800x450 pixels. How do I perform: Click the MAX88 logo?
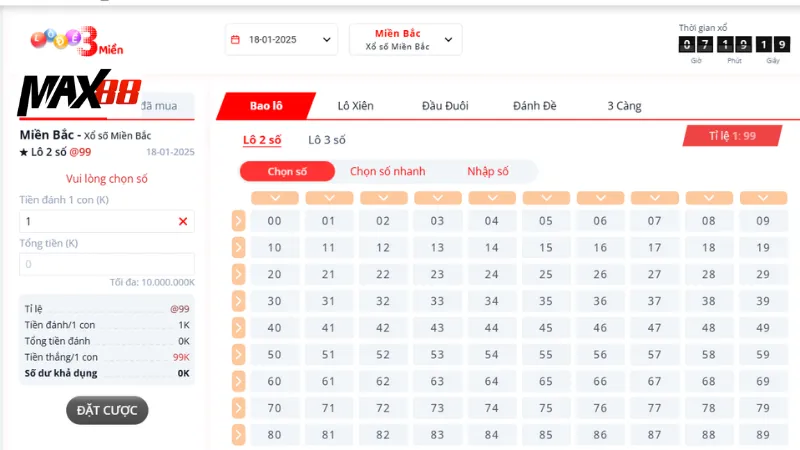(79, 92)
